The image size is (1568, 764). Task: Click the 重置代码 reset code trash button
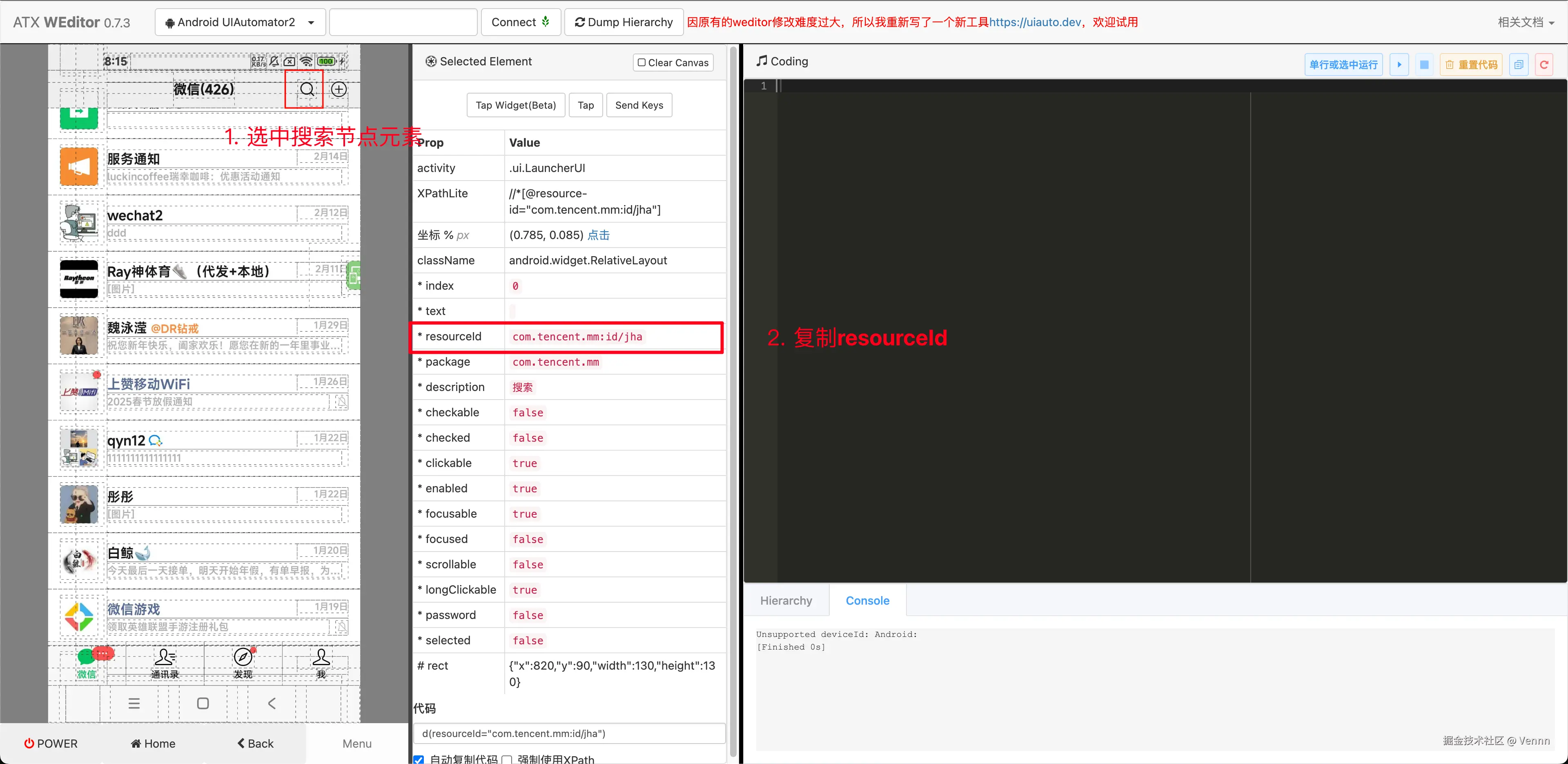click(x=1471, y=65)
